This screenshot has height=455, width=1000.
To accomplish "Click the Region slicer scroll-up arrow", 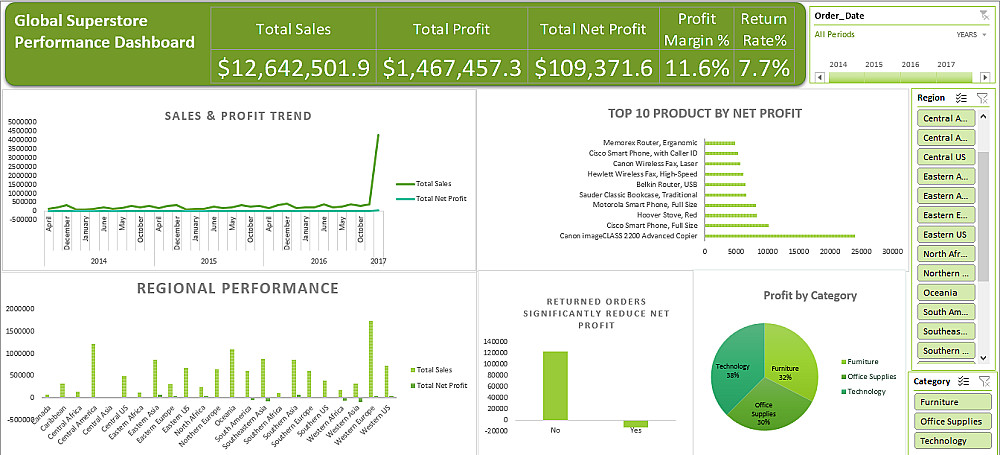I will [984, 114].
